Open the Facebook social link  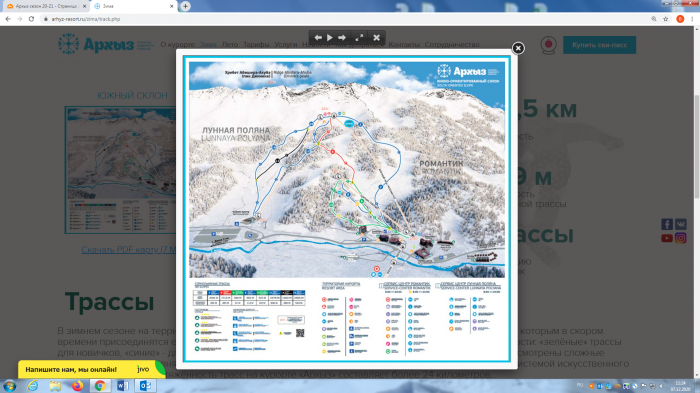[667, 224]
